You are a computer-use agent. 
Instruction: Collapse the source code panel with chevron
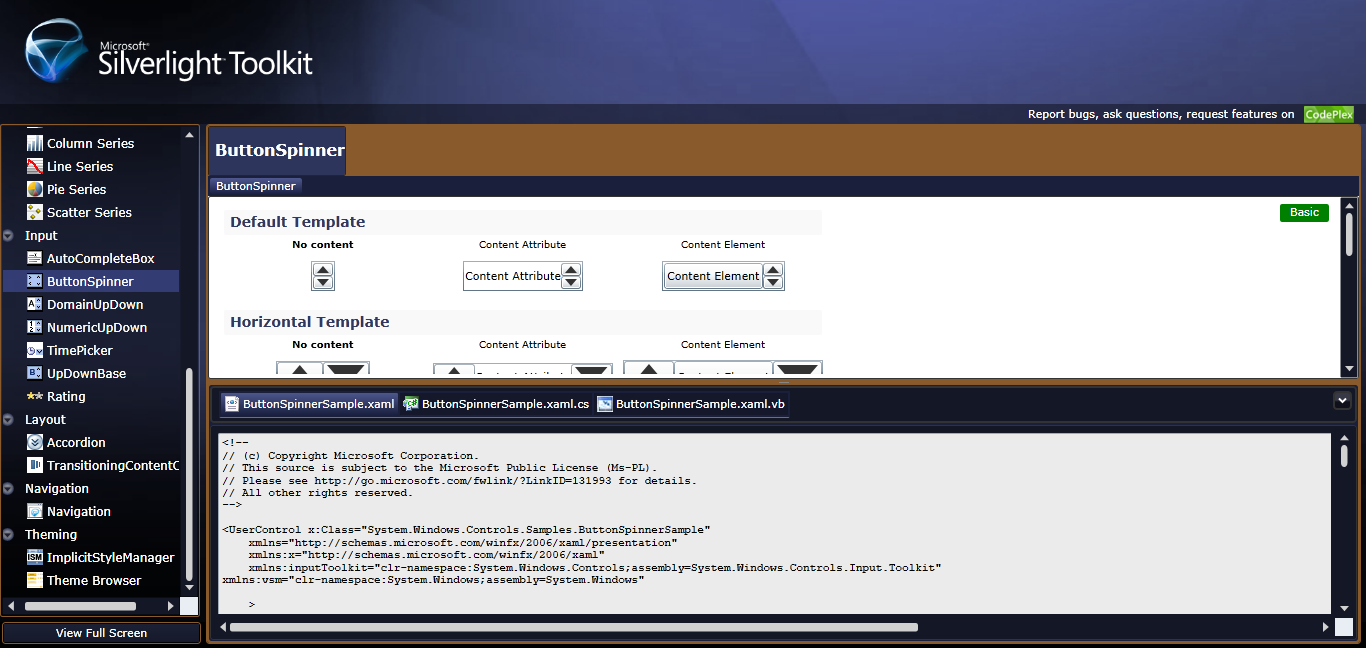1342,401
